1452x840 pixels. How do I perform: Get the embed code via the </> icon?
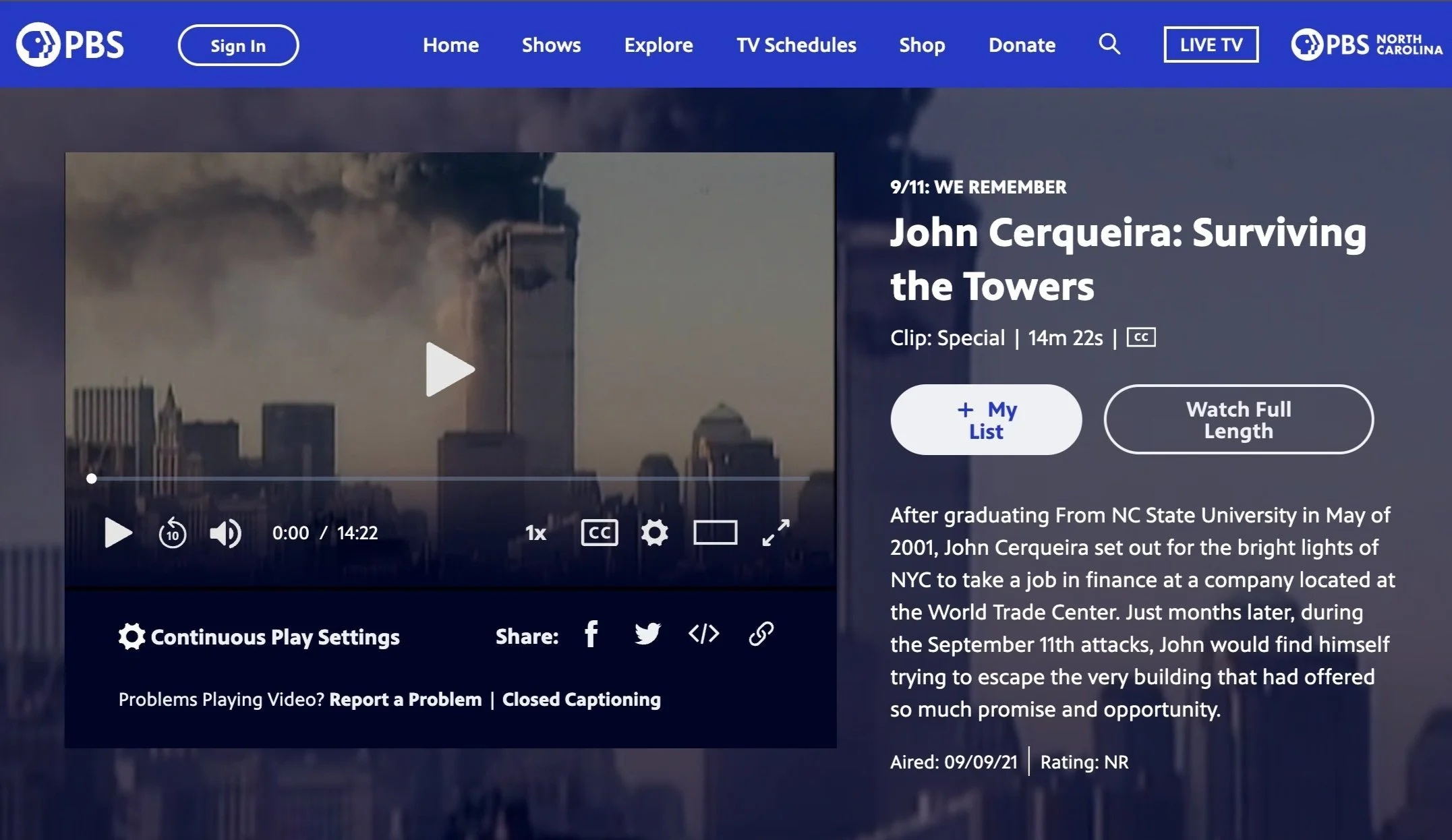coord(703,634)
